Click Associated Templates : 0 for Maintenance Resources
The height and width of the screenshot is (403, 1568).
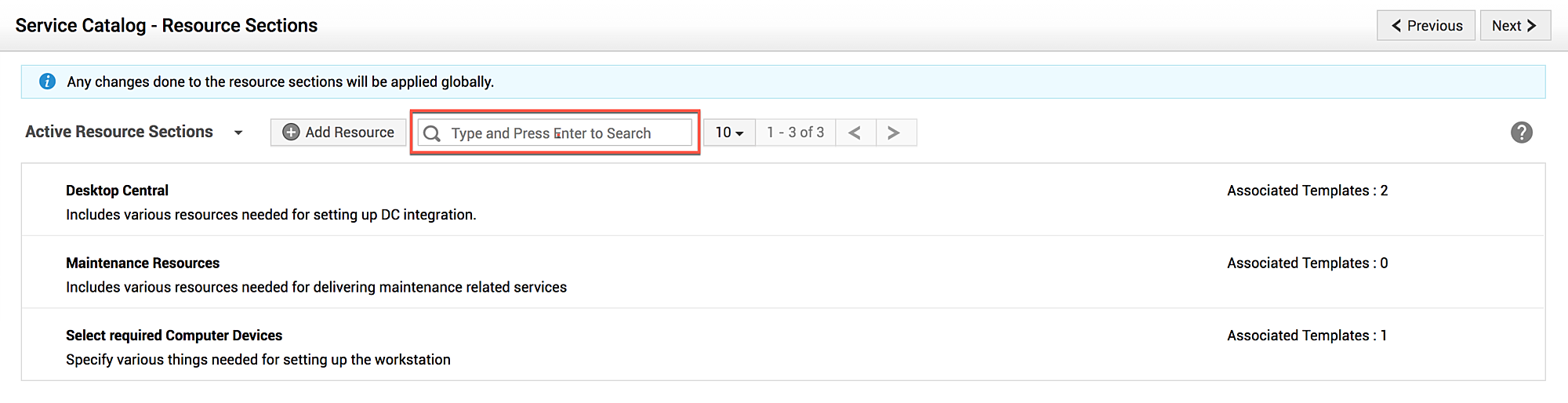click(1307, 263)
